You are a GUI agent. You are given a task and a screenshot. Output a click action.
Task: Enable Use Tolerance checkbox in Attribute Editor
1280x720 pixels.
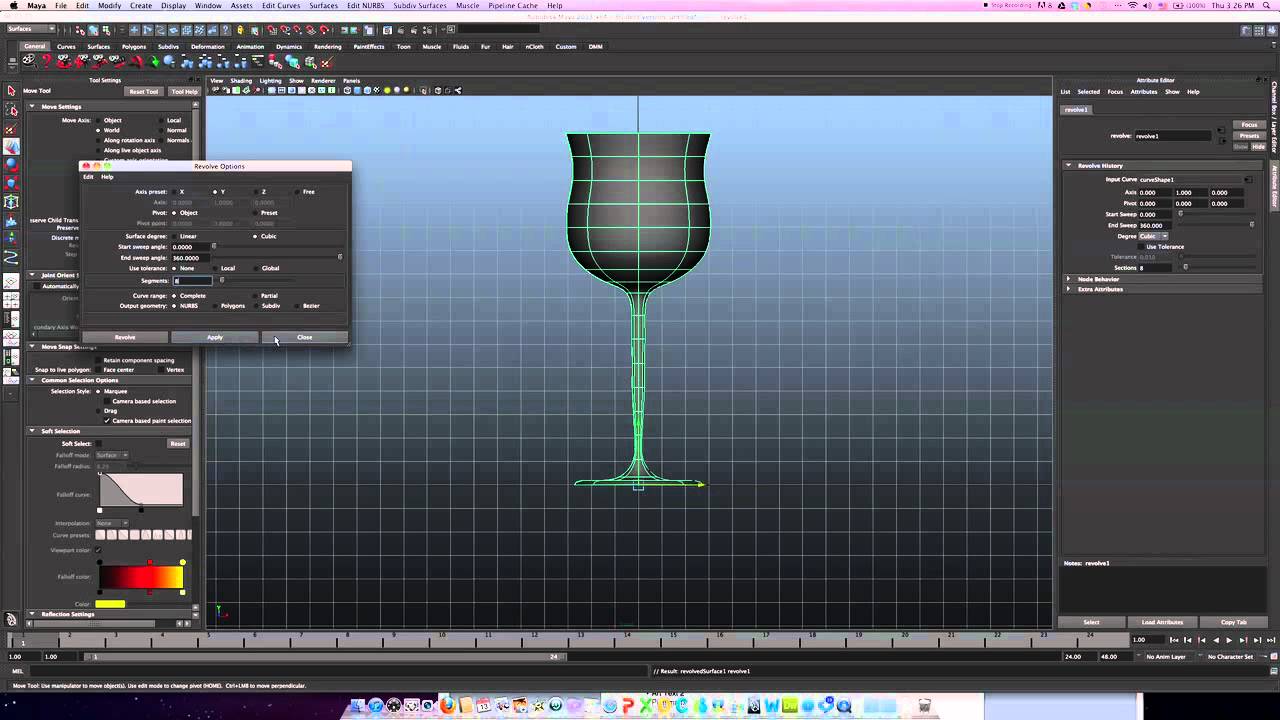(1141, 247)
